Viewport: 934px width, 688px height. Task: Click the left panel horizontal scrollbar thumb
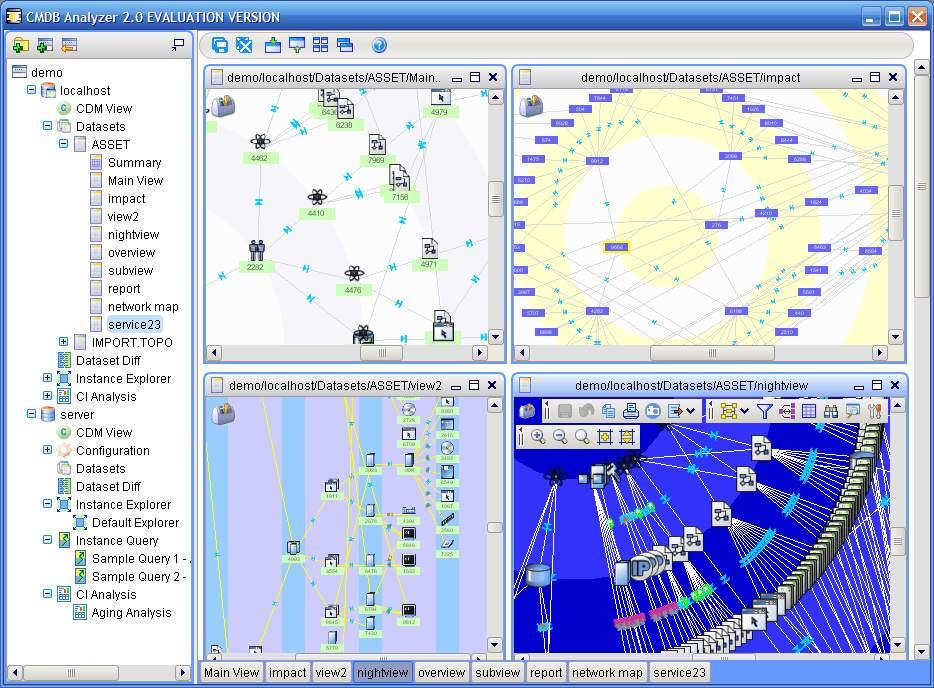pos(71,673)
